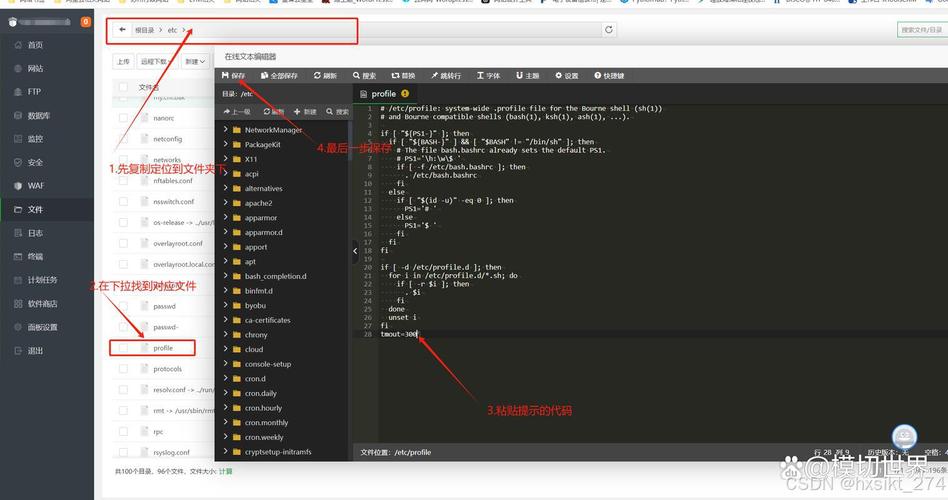Open the Search (搜索) tool in editor toolbar

click(363, 76)
